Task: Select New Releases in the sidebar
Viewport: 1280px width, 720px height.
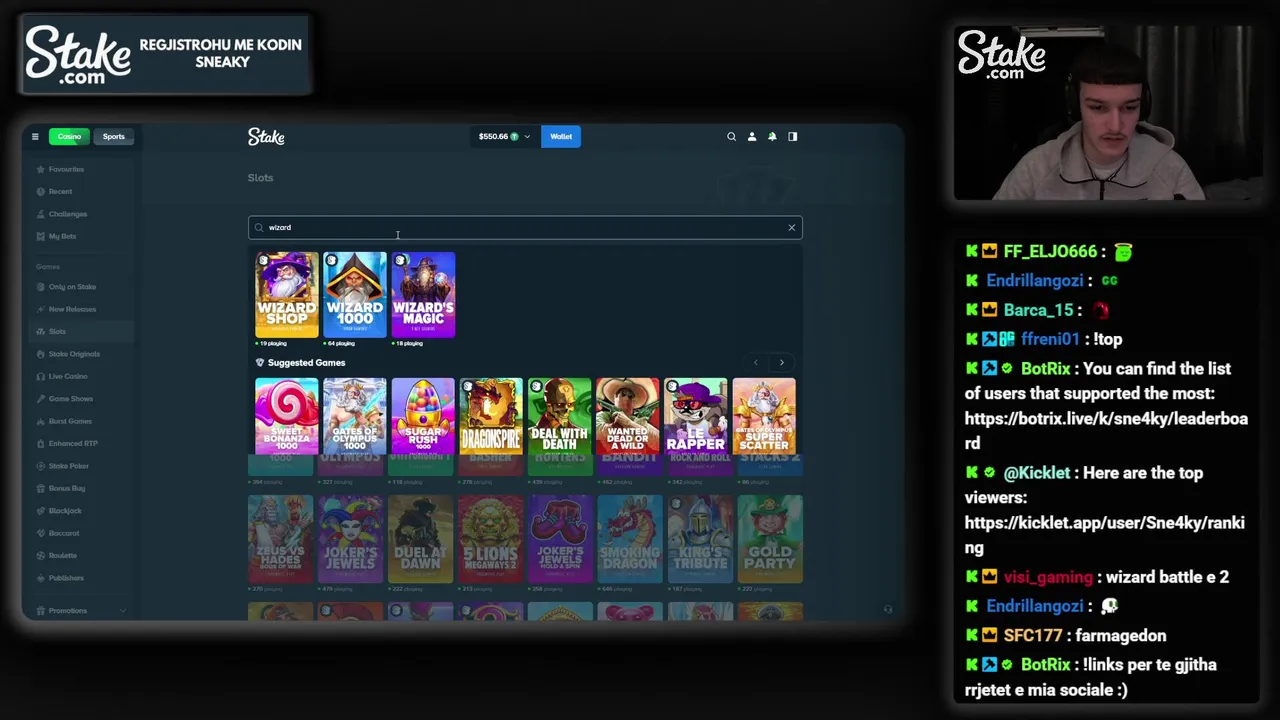Action: coord(72,310)
